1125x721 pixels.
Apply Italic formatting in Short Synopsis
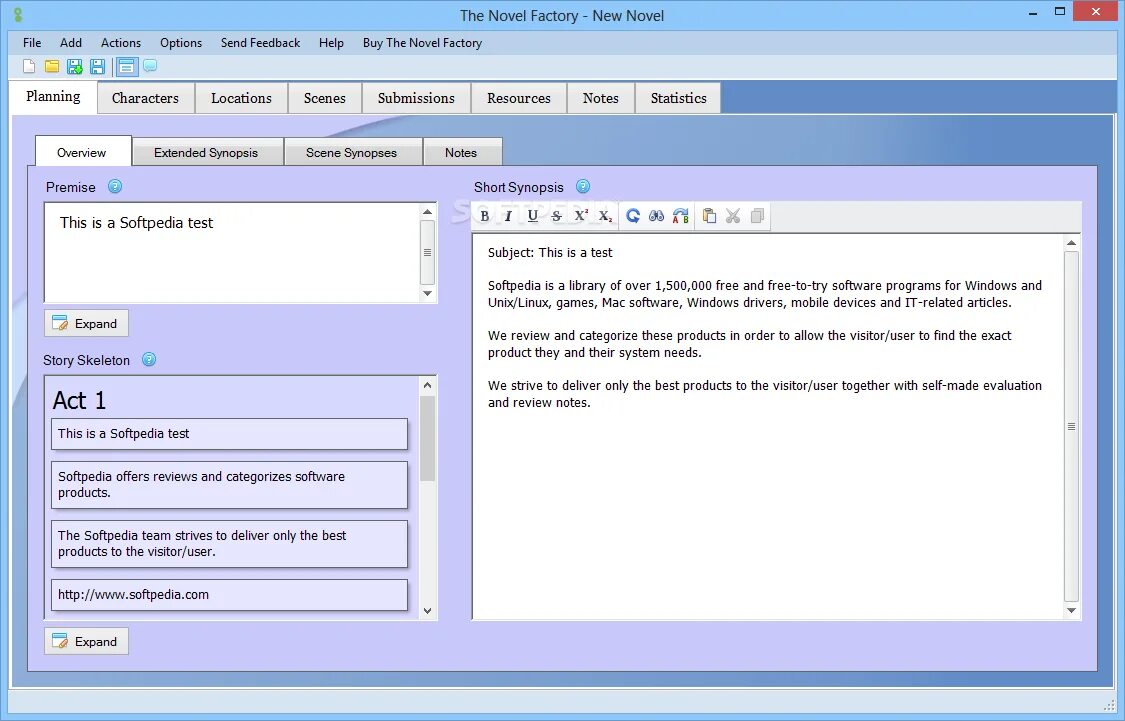tap(509, 216)
